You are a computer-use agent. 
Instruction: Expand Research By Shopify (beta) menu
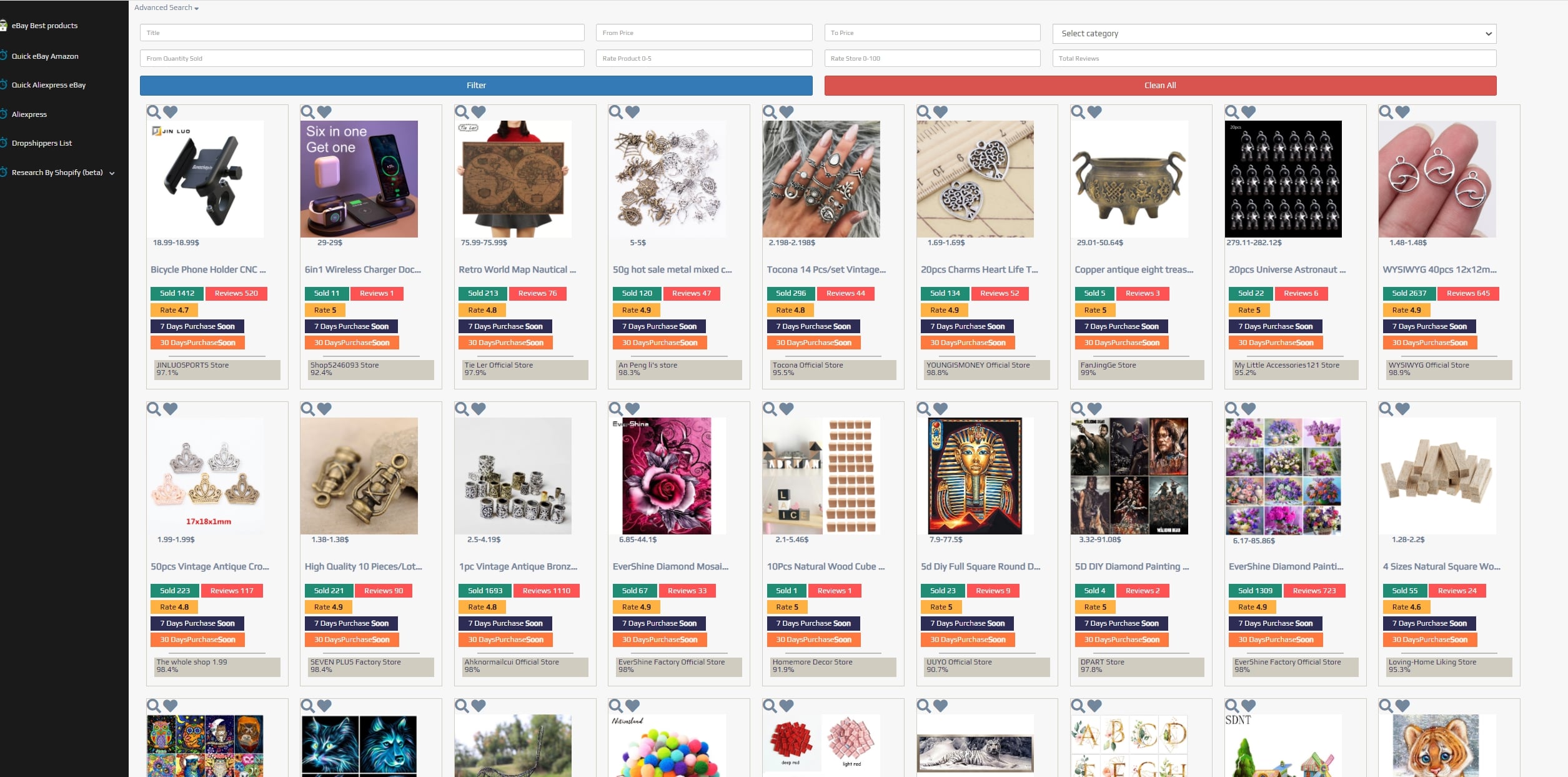coord(62,173)
